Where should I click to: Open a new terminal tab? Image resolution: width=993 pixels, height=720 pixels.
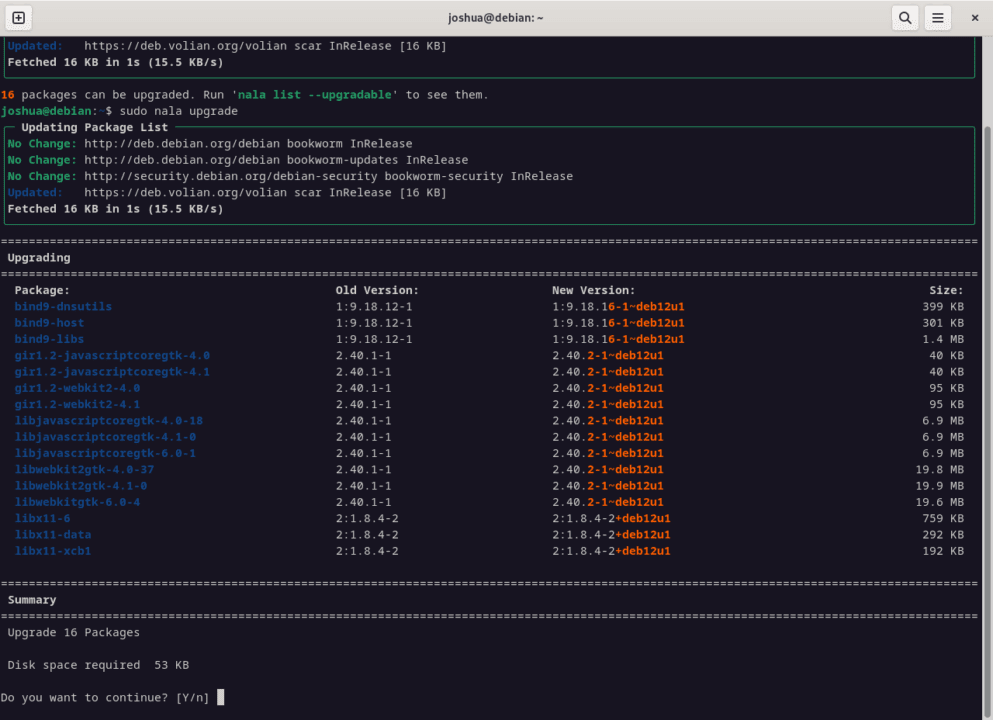click(x=18, y=17)
